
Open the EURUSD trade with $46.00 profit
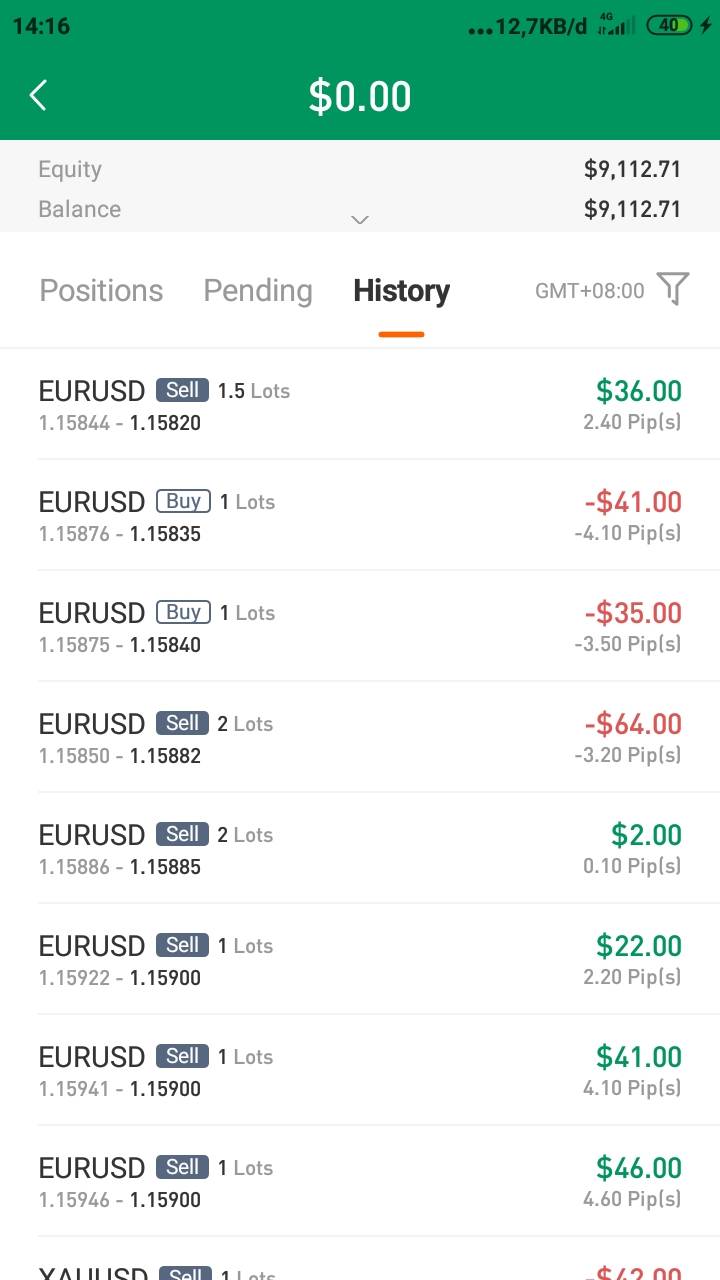360,1181
